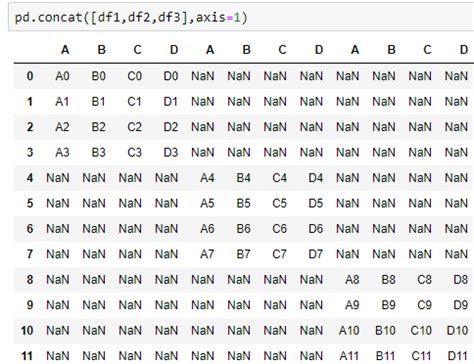This screenshot has width=474, height=364.
Task: Click on cell B3
Action: point(99,152)
